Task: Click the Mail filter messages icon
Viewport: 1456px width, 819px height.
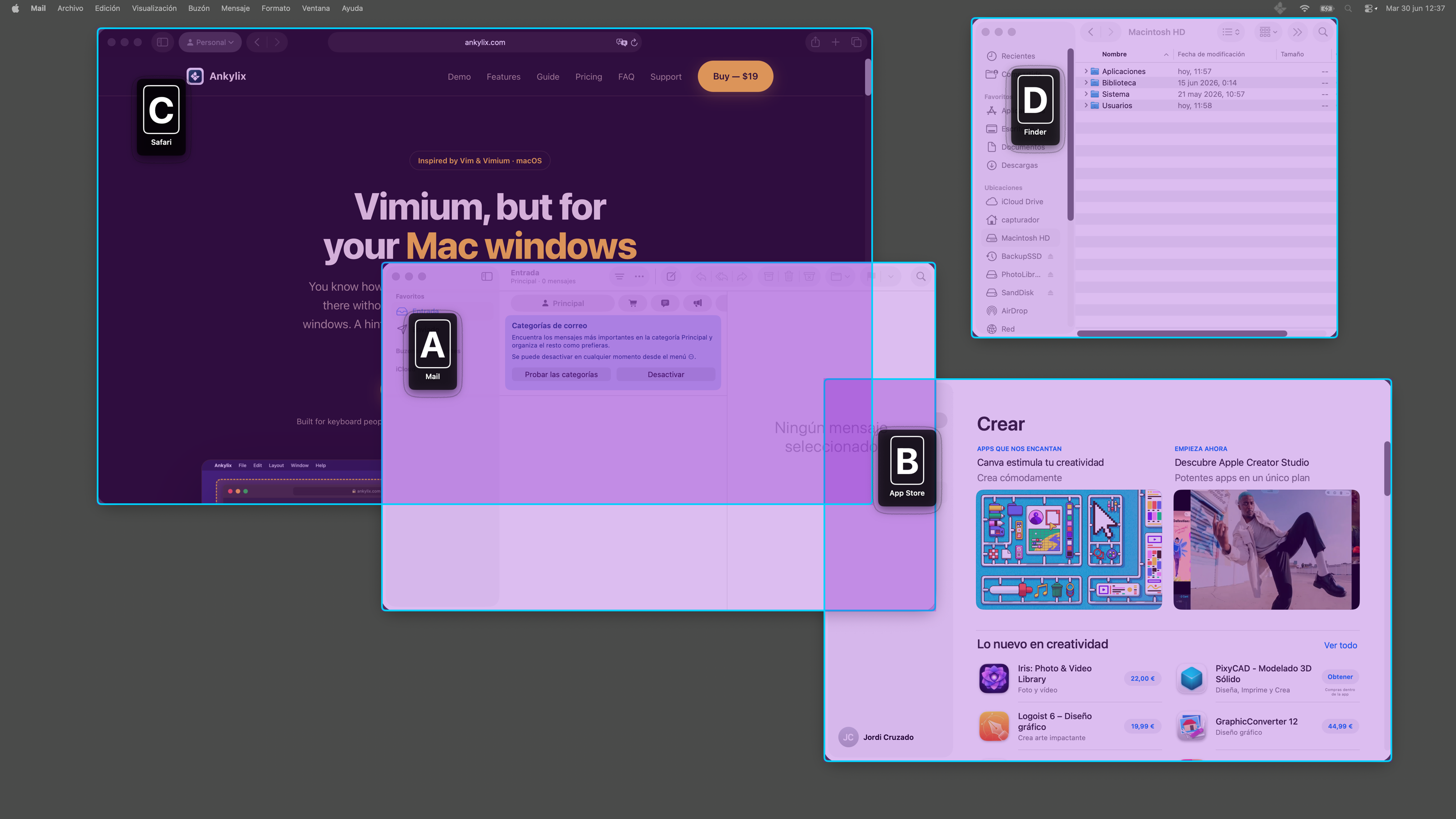Action: click(x=619, y=276)
